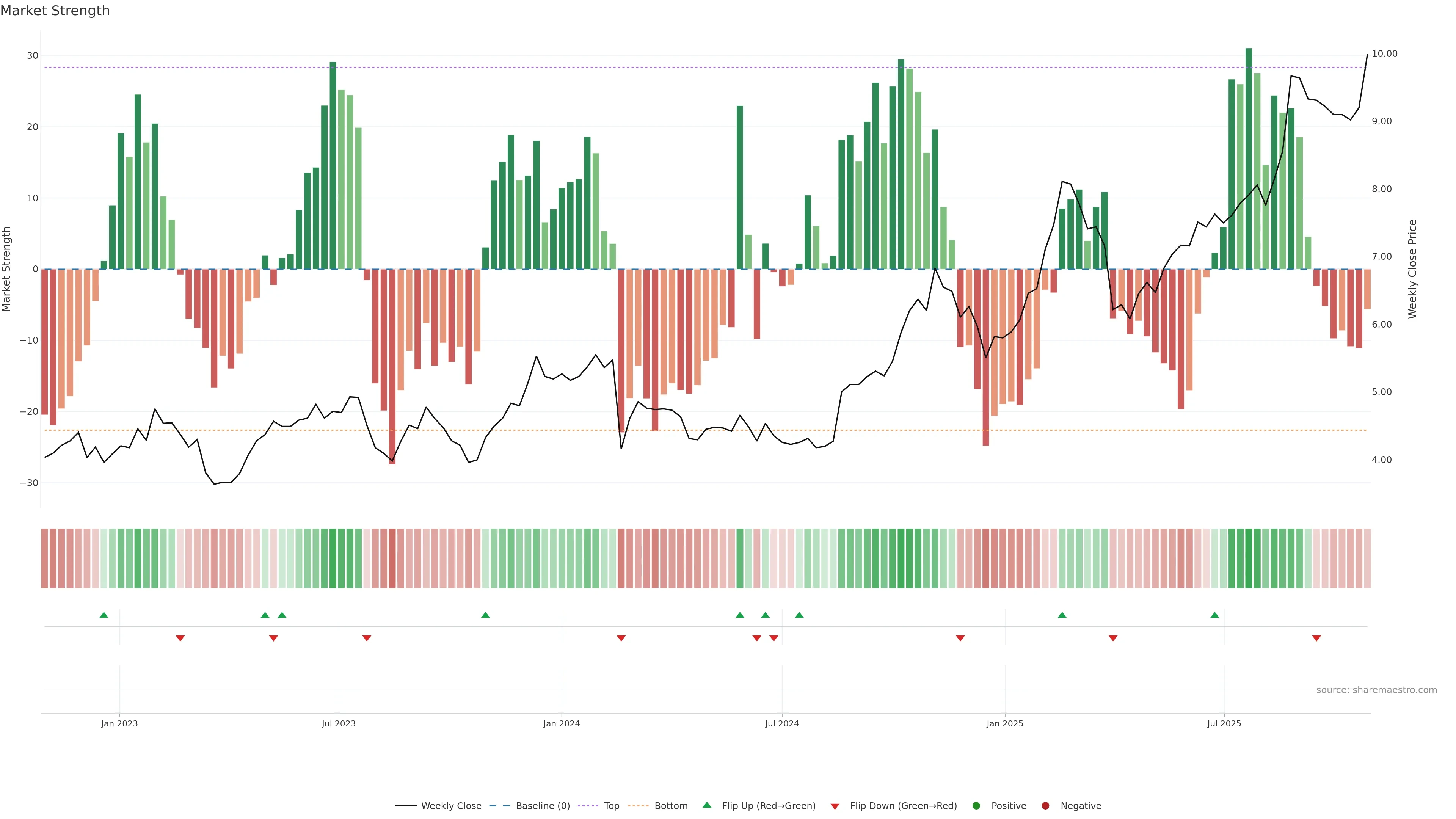Toggle the Weekly Close legend entry
The height and width of the screenshot is (819, 1456).
click(450, 806)
